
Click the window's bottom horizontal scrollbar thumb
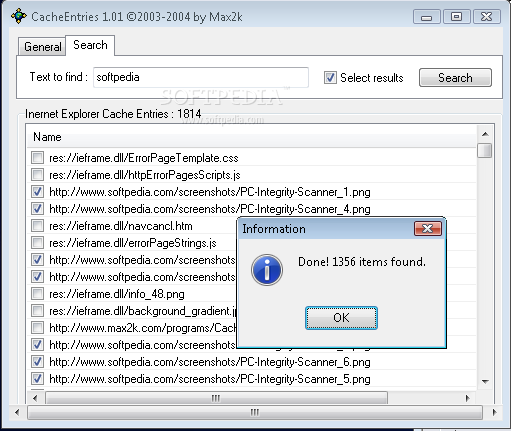(x=255, y=412)
